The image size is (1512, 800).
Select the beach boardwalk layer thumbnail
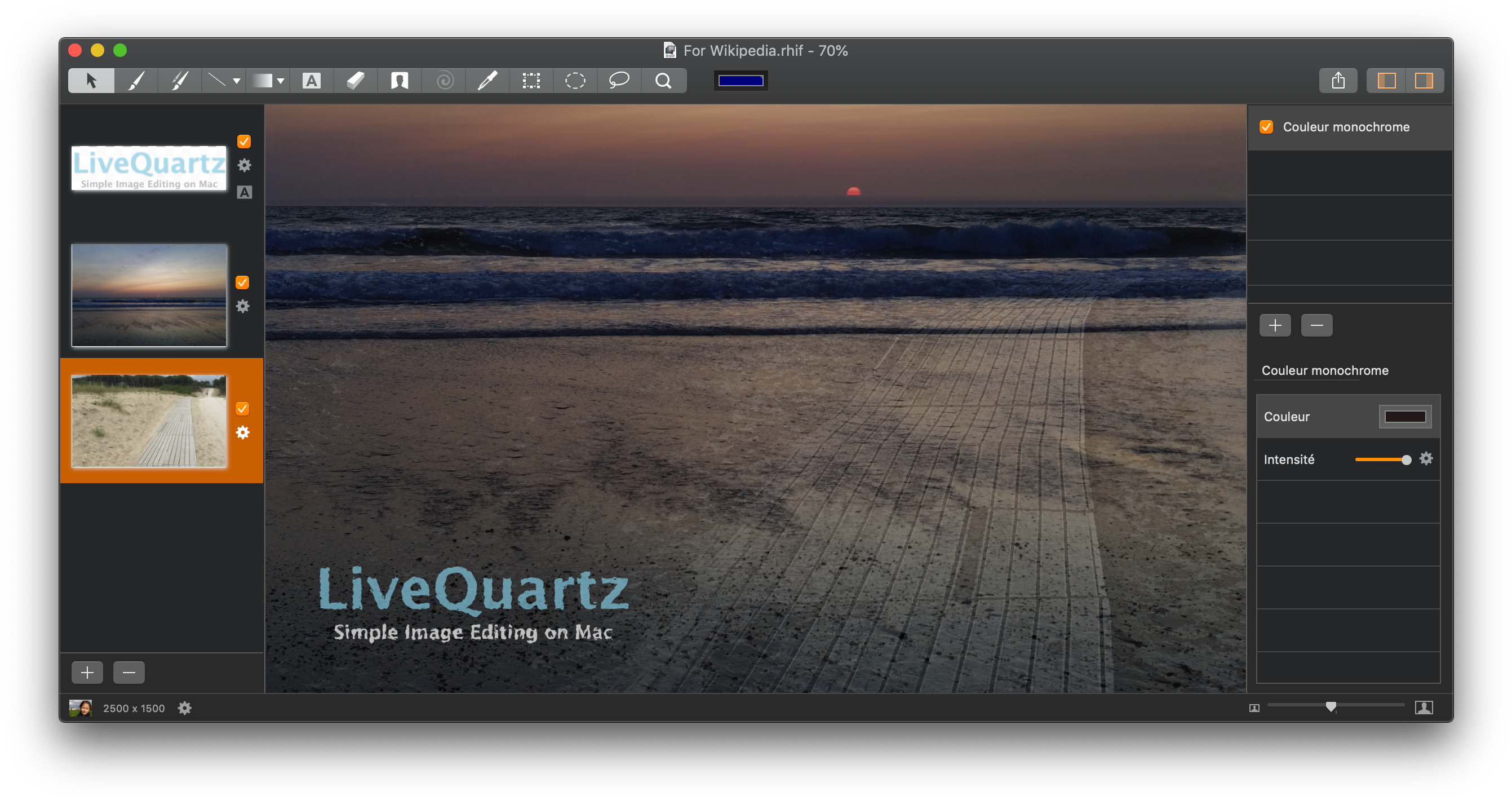tap(149, 421)
